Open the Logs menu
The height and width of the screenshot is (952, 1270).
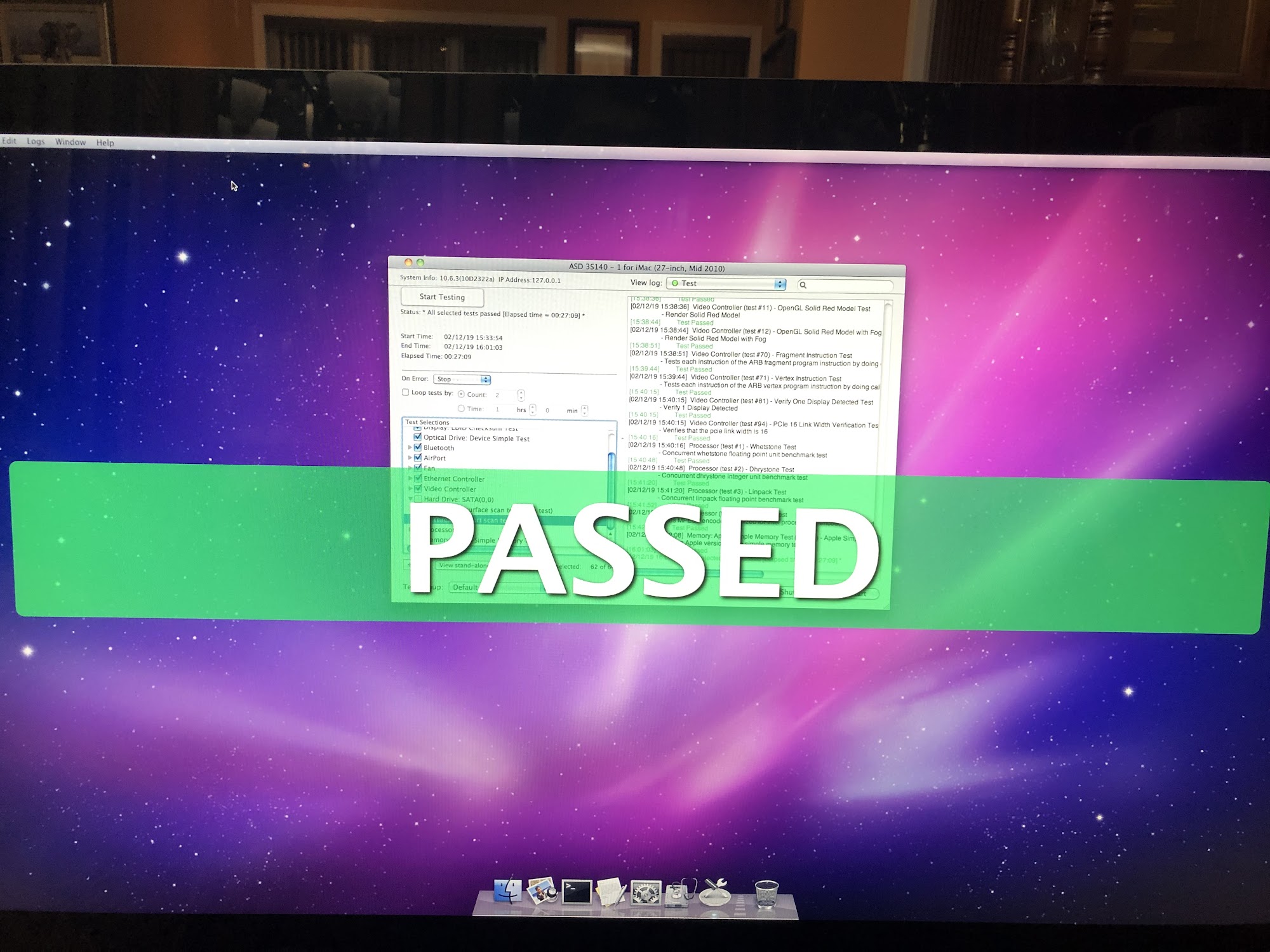[x=36, y=142]
